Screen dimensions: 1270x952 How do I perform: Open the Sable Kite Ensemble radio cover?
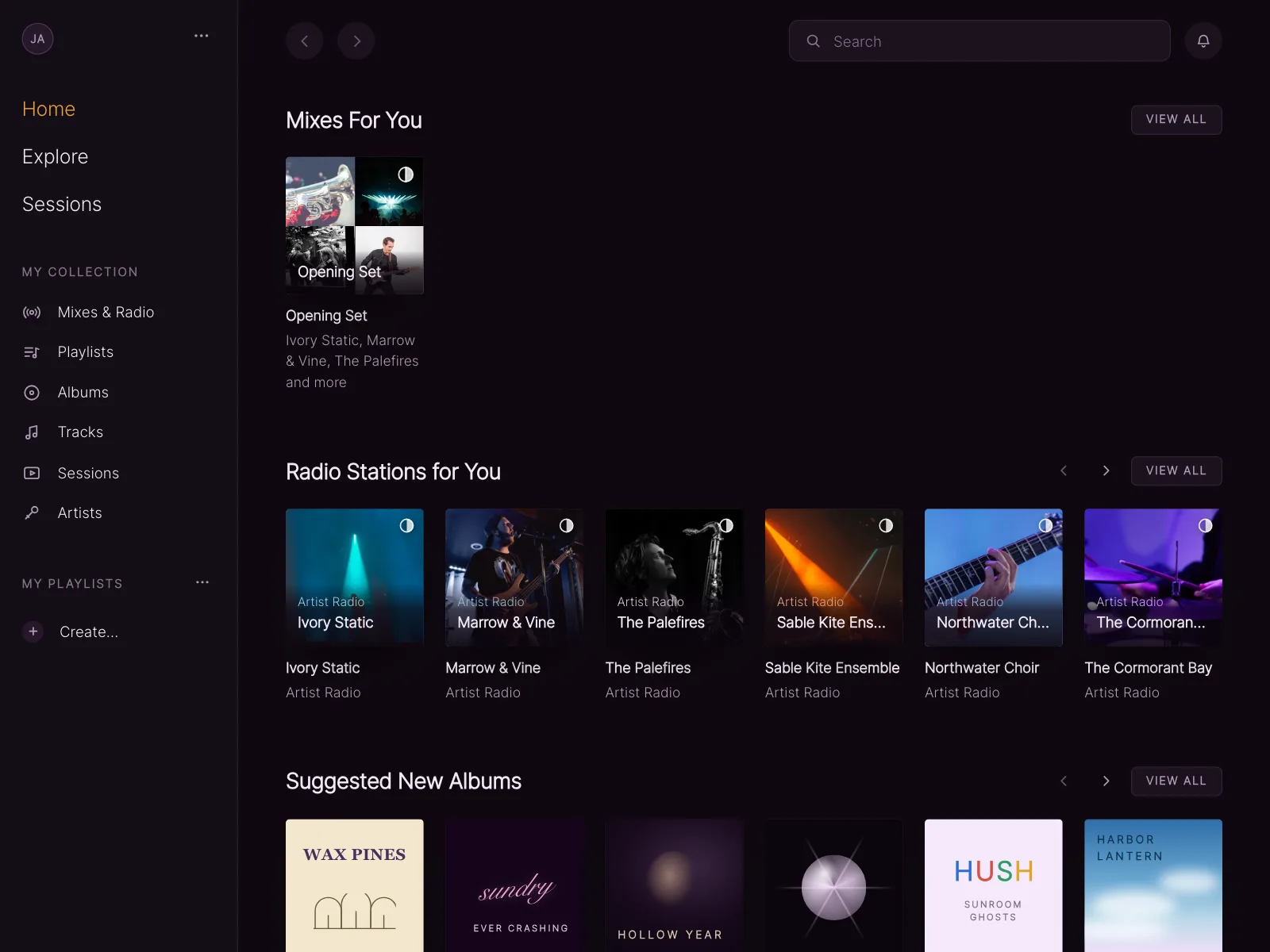833,578
